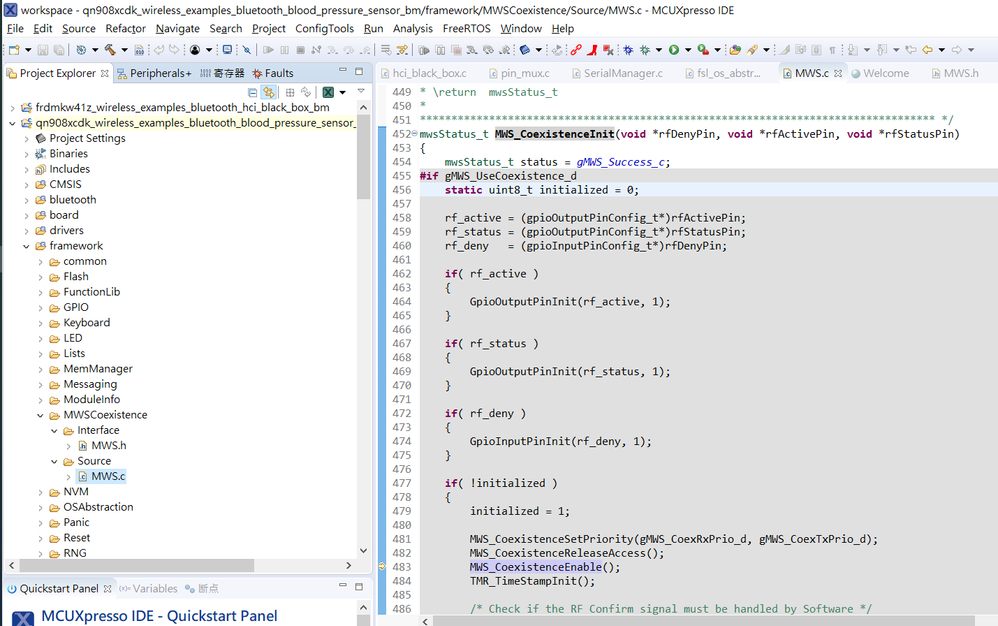The height and width of the screenshot is (626, 998).
Task: Click the Undo arrow toolbar icon
Action: (158, 50)
